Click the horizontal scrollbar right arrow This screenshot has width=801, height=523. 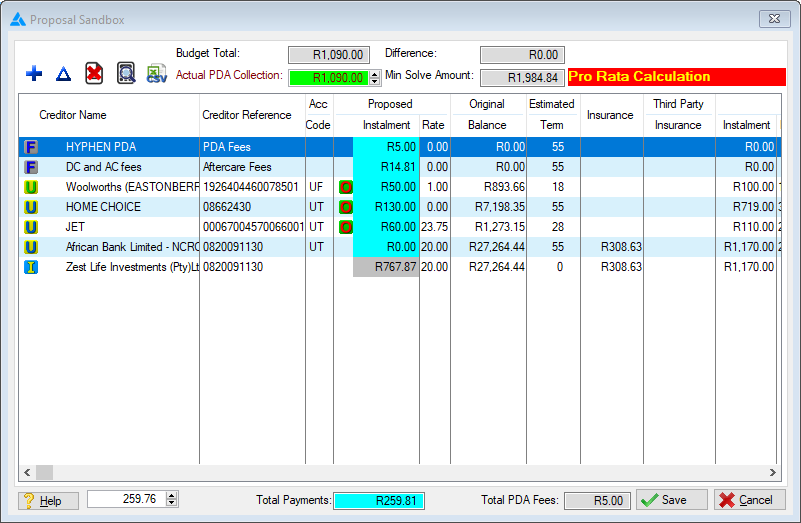[x=772, y=472]
